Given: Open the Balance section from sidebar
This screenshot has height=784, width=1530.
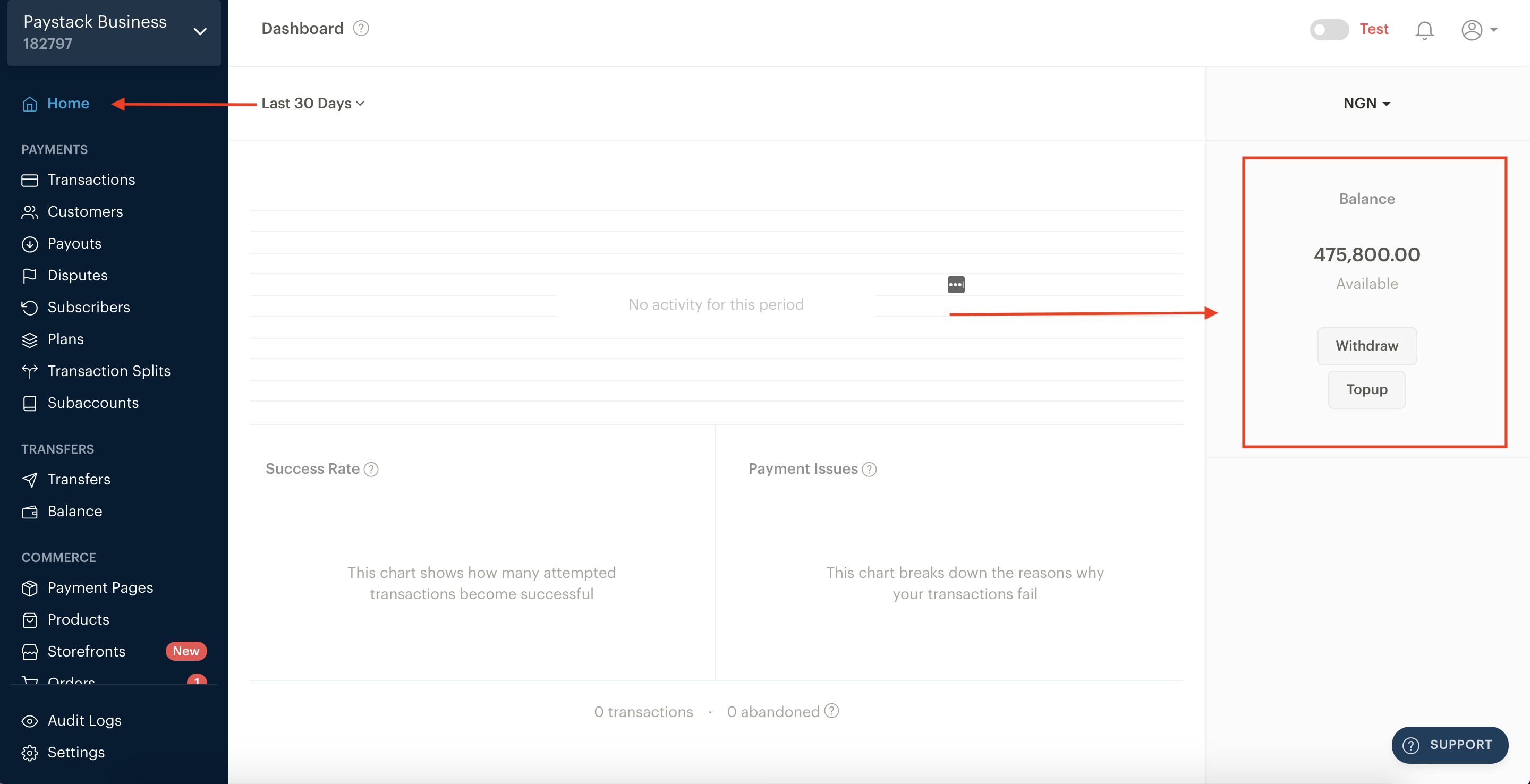Looking at the screenshot, I should [74, 510].
